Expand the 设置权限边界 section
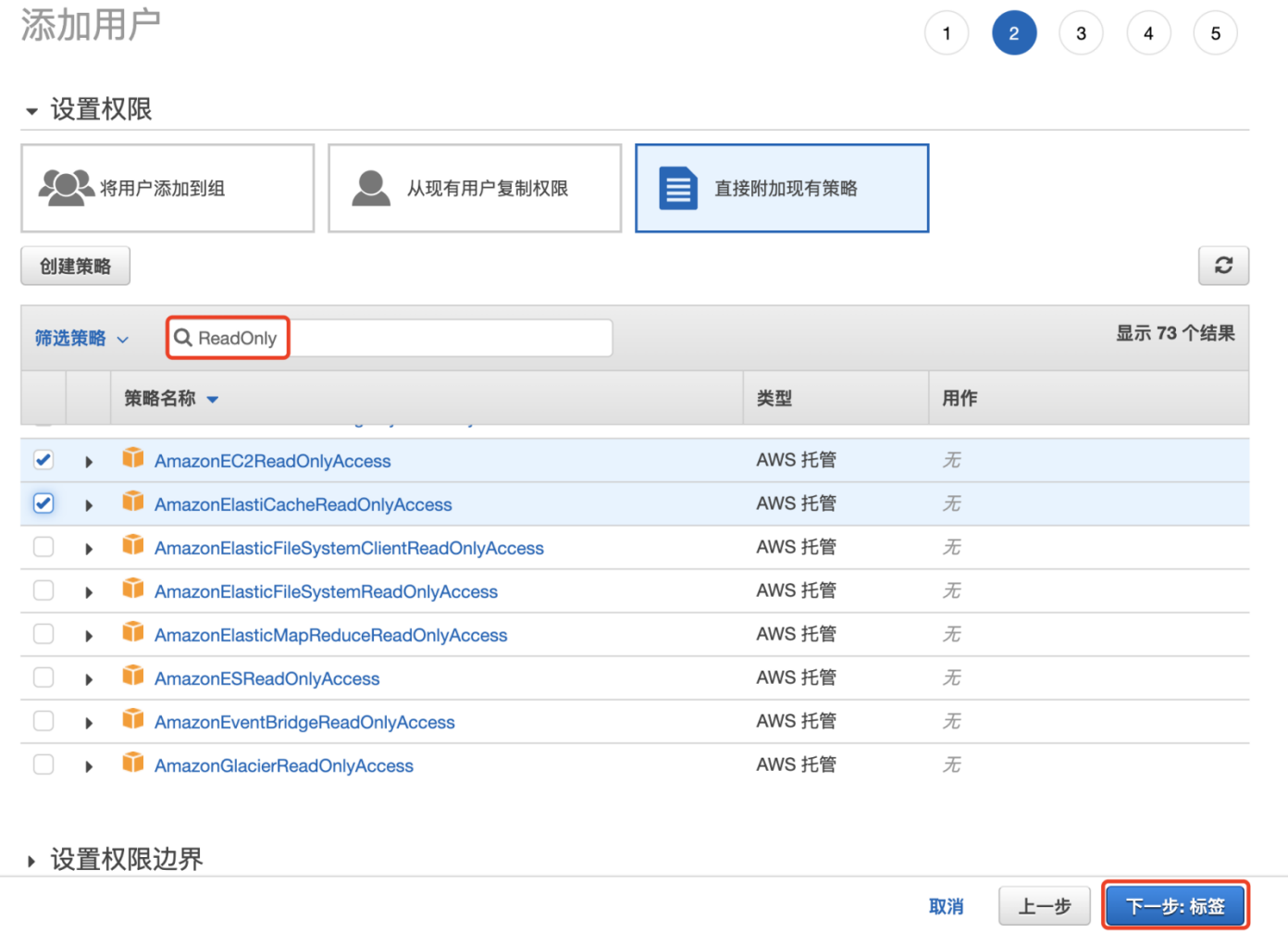This screenshot has height=932, width=1288. pyautogui.click(x=31, y=861)
